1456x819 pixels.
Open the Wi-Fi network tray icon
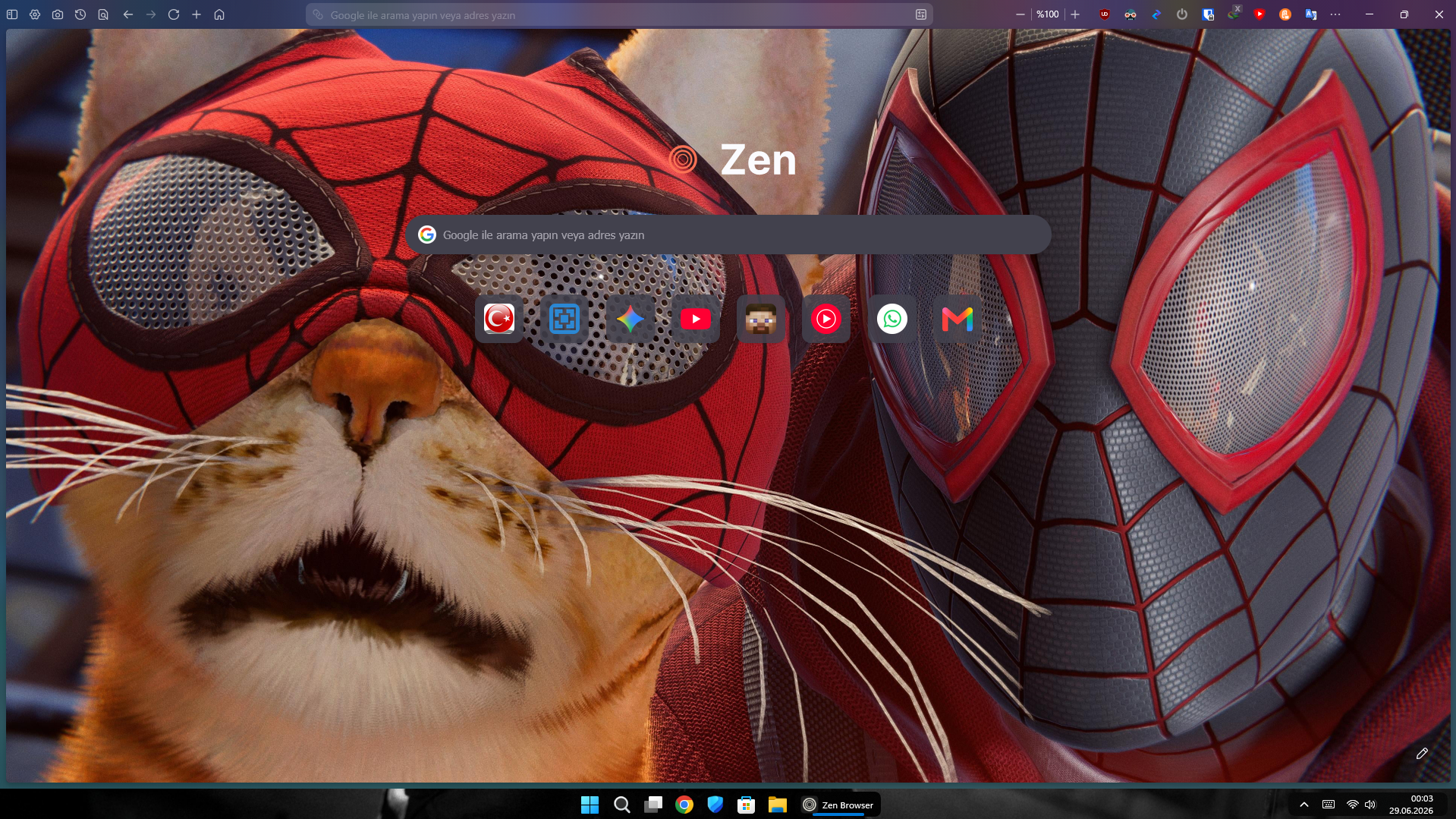[x=1352, y=805]
